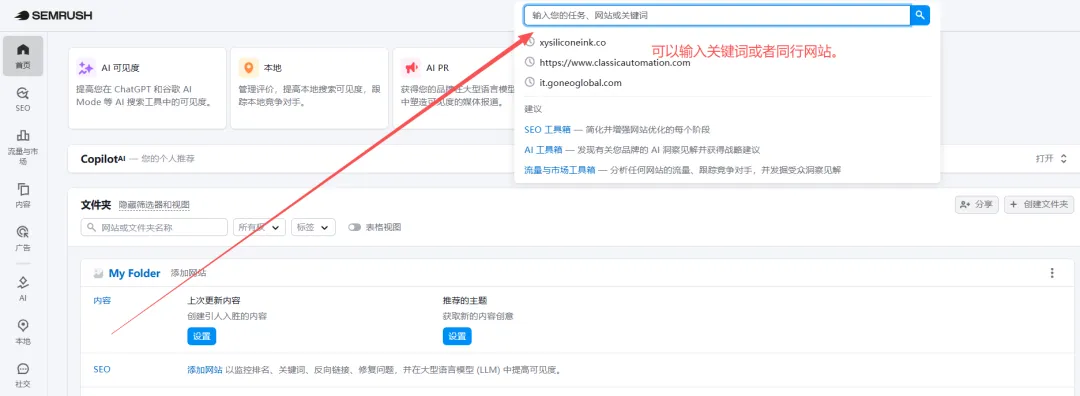Open the 本地 card
Screen dimensions: 1080x396
[x=309, y=87]
